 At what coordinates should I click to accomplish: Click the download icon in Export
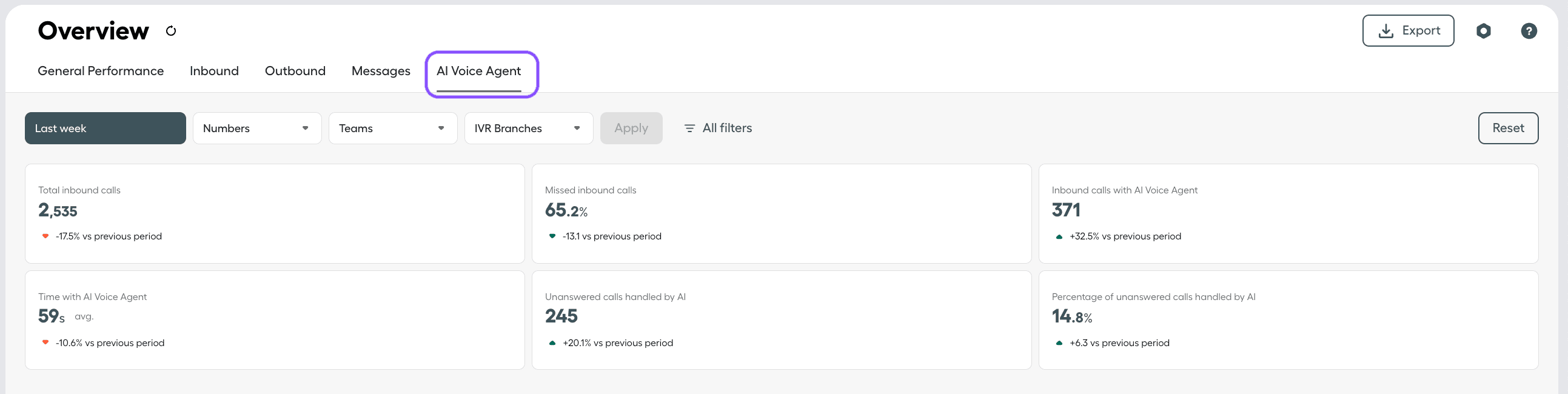(1386, 31)
